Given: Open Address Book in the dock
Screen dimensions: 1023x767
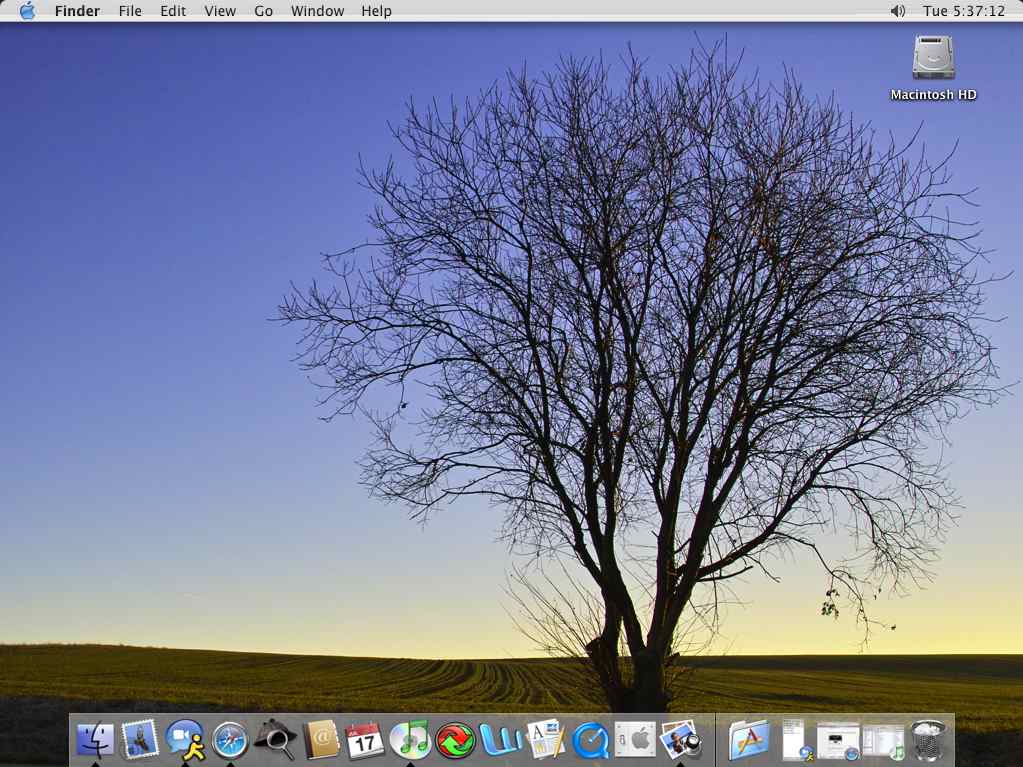Looking at the screenshot, I should (321, 740).
